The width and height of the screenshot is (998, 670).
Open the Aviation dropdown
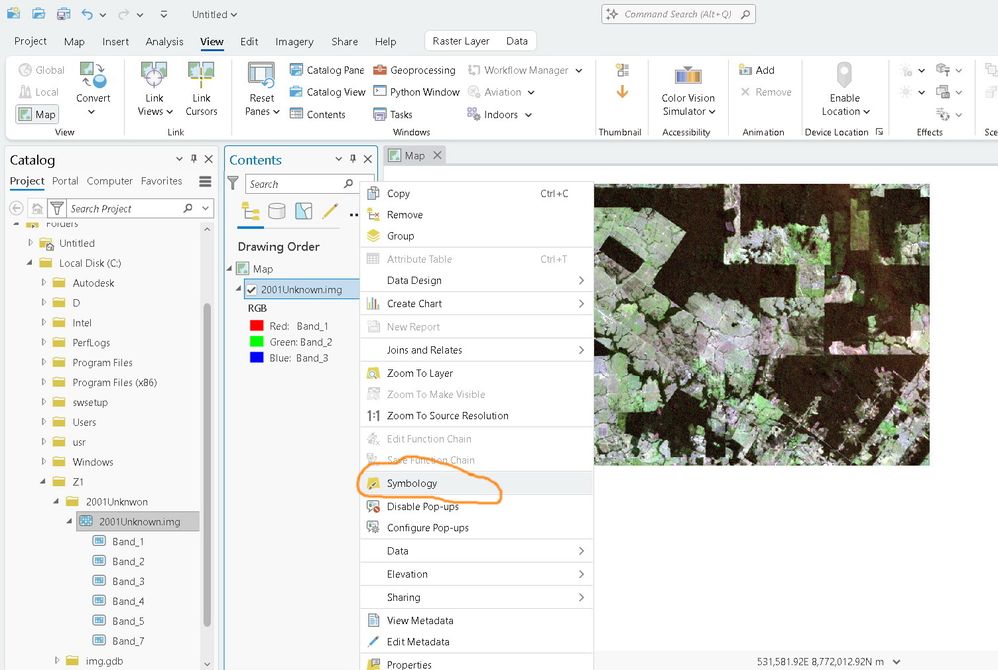pyautogui.click(x=531, y=92)
